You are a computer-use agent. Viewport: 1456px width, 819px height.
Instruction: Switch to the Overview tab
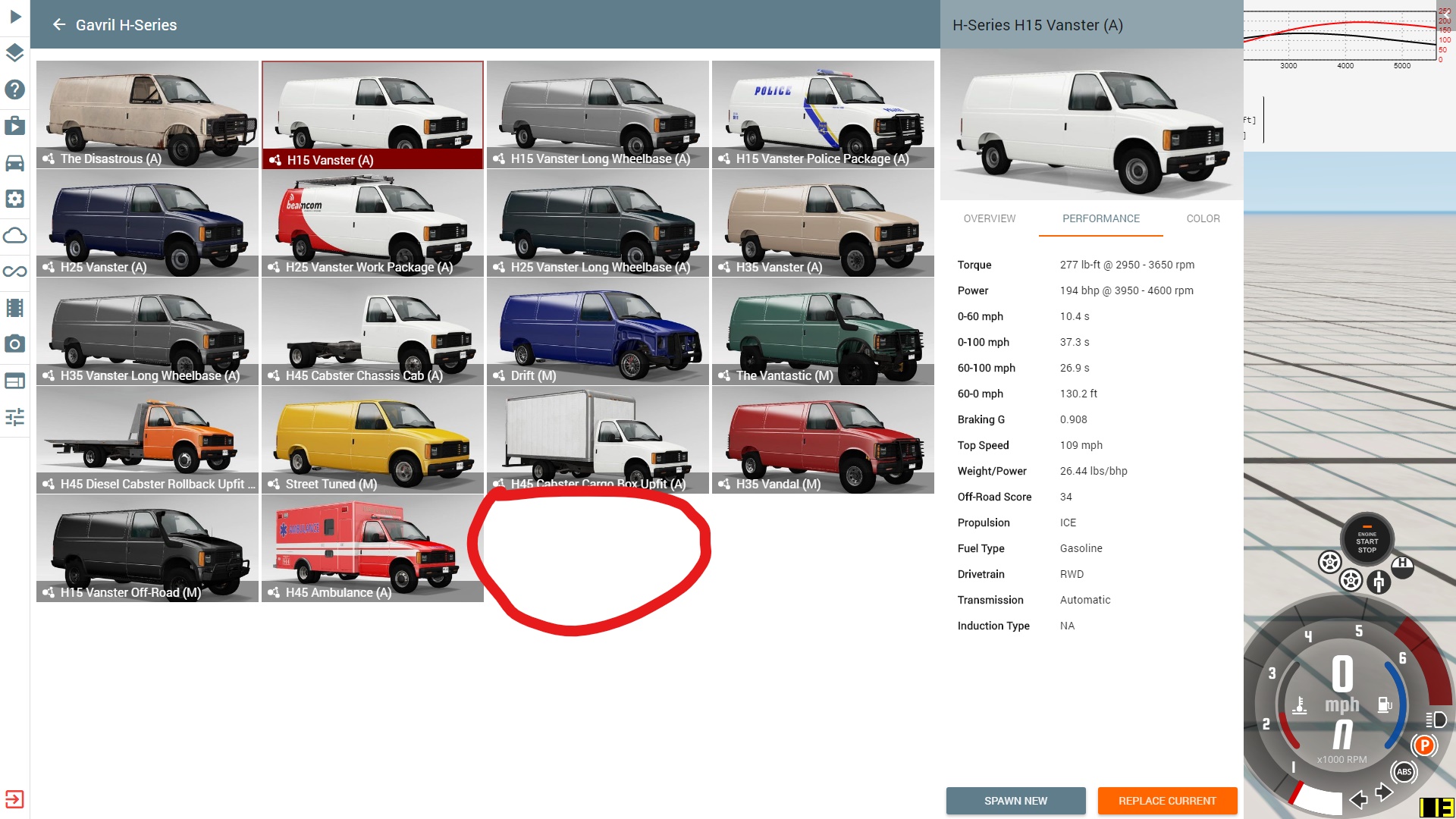point(989,218)
